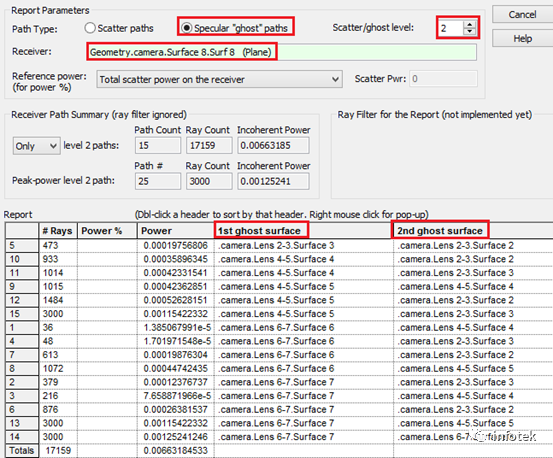Click the # Rays column header
Screen dimensions: 553x458
[x=57, y=231]
